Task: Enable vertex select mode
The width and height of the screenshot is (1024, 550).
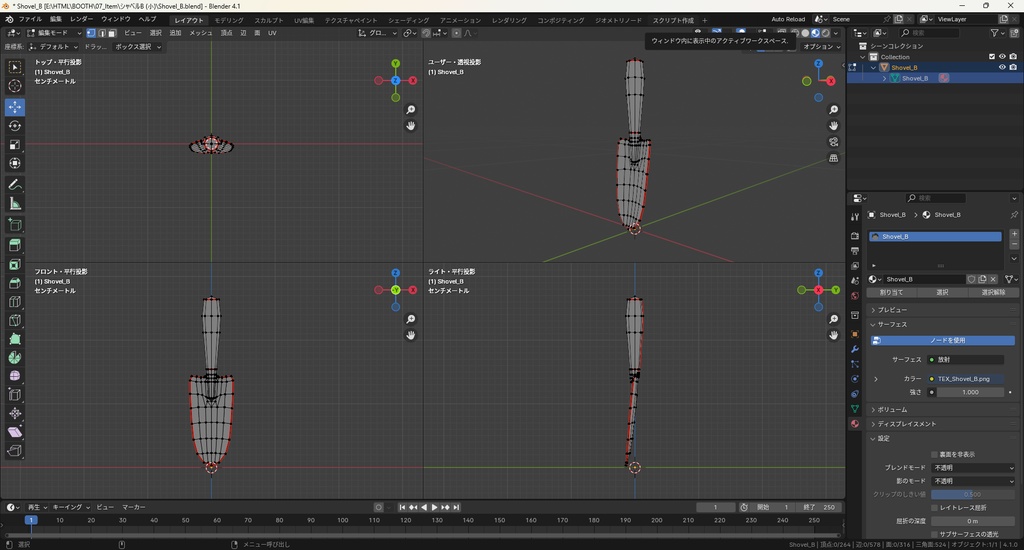Action: click(91, 33)
